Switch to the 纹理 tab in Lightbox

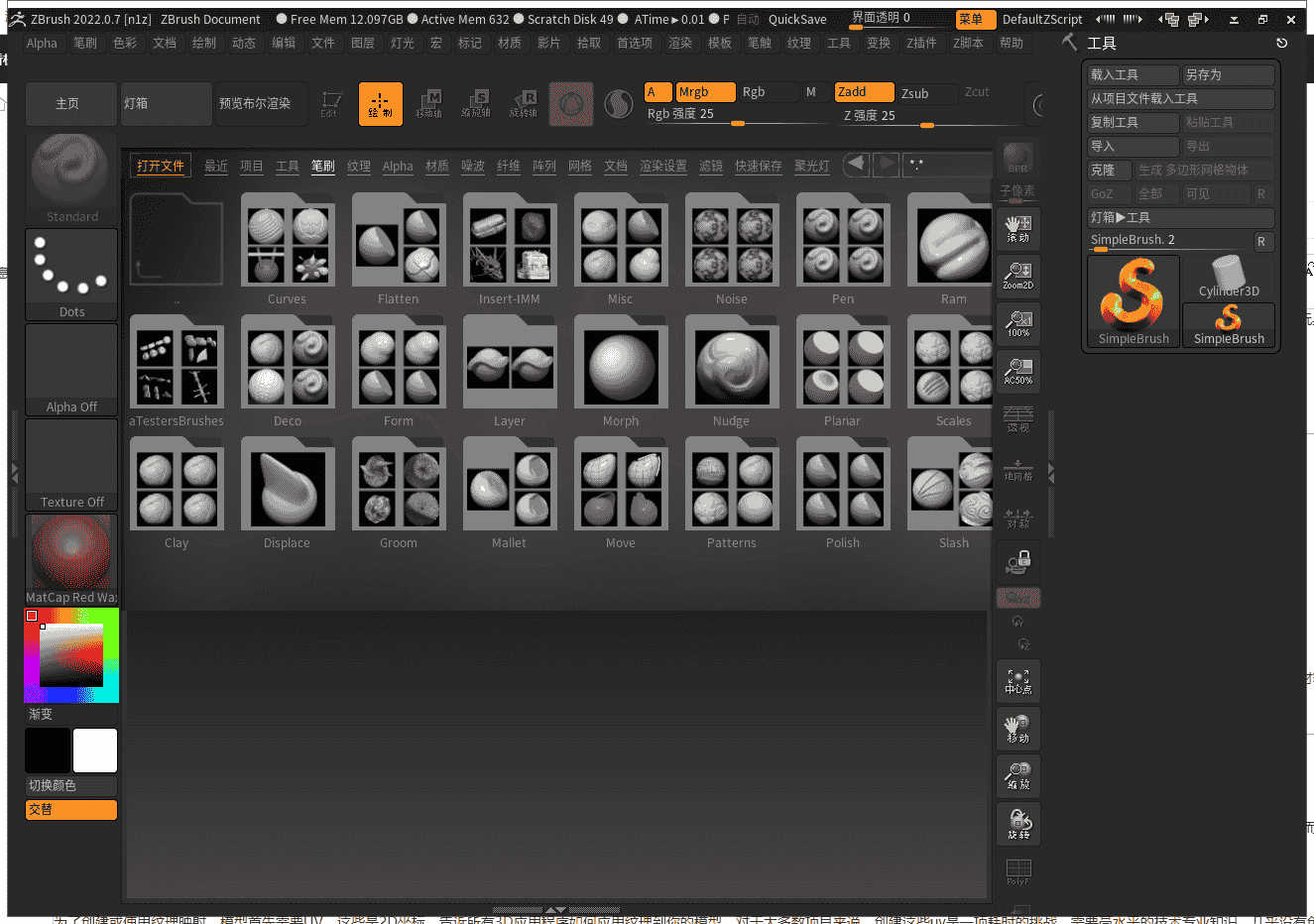point(359,167)
